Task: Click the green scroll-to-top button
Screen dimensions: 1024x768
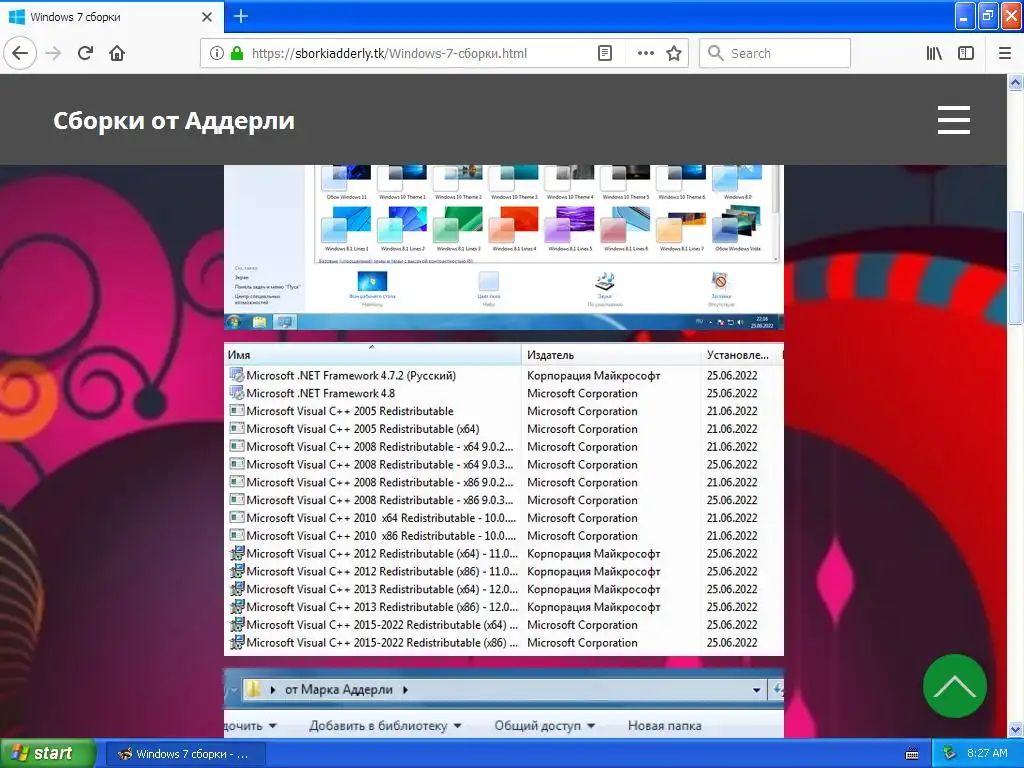Action: pos(955,686)
